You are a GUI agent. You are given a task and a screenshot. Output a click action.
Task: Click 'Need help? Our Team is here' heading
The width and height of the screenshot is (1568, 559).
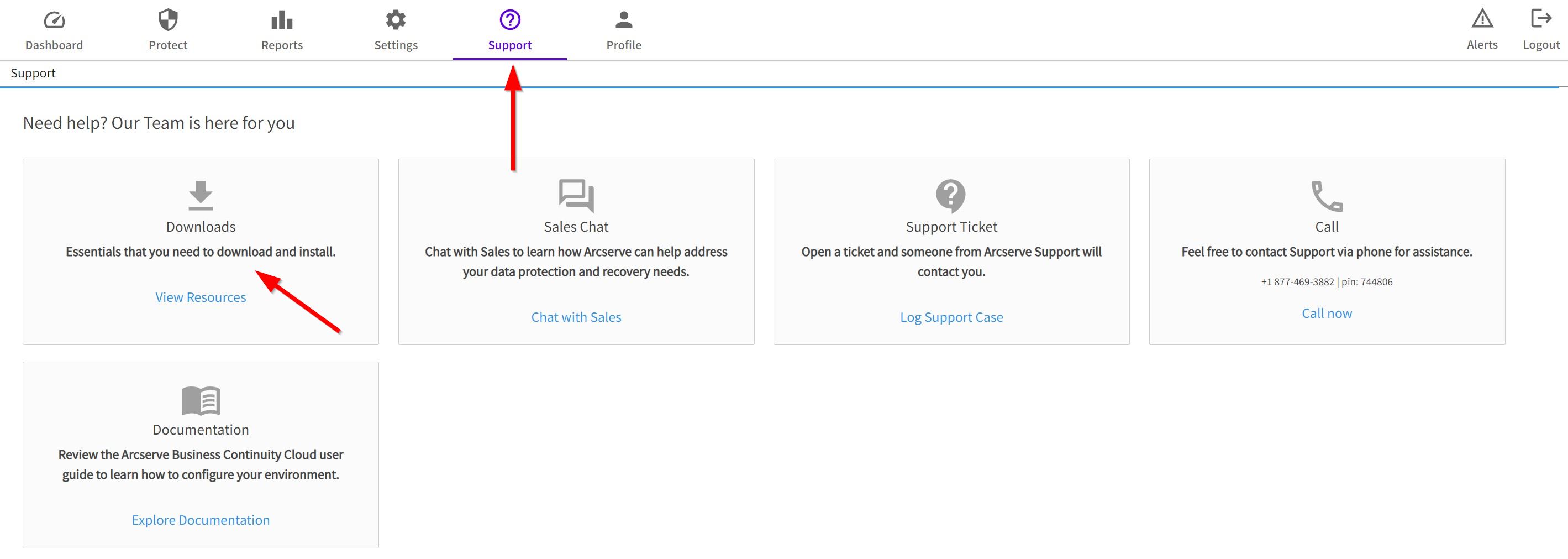point(159,123)
